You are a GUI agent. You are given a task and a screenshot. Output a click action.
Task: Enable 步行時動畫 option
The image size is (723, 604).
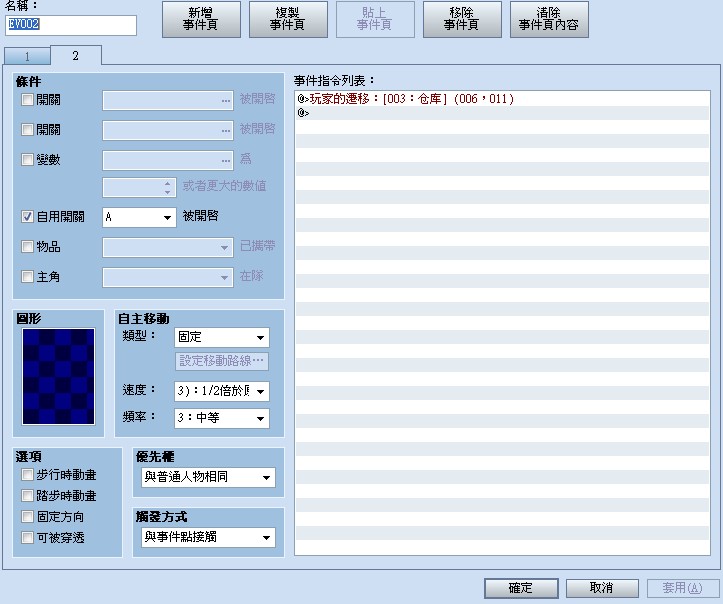[27, 474]
